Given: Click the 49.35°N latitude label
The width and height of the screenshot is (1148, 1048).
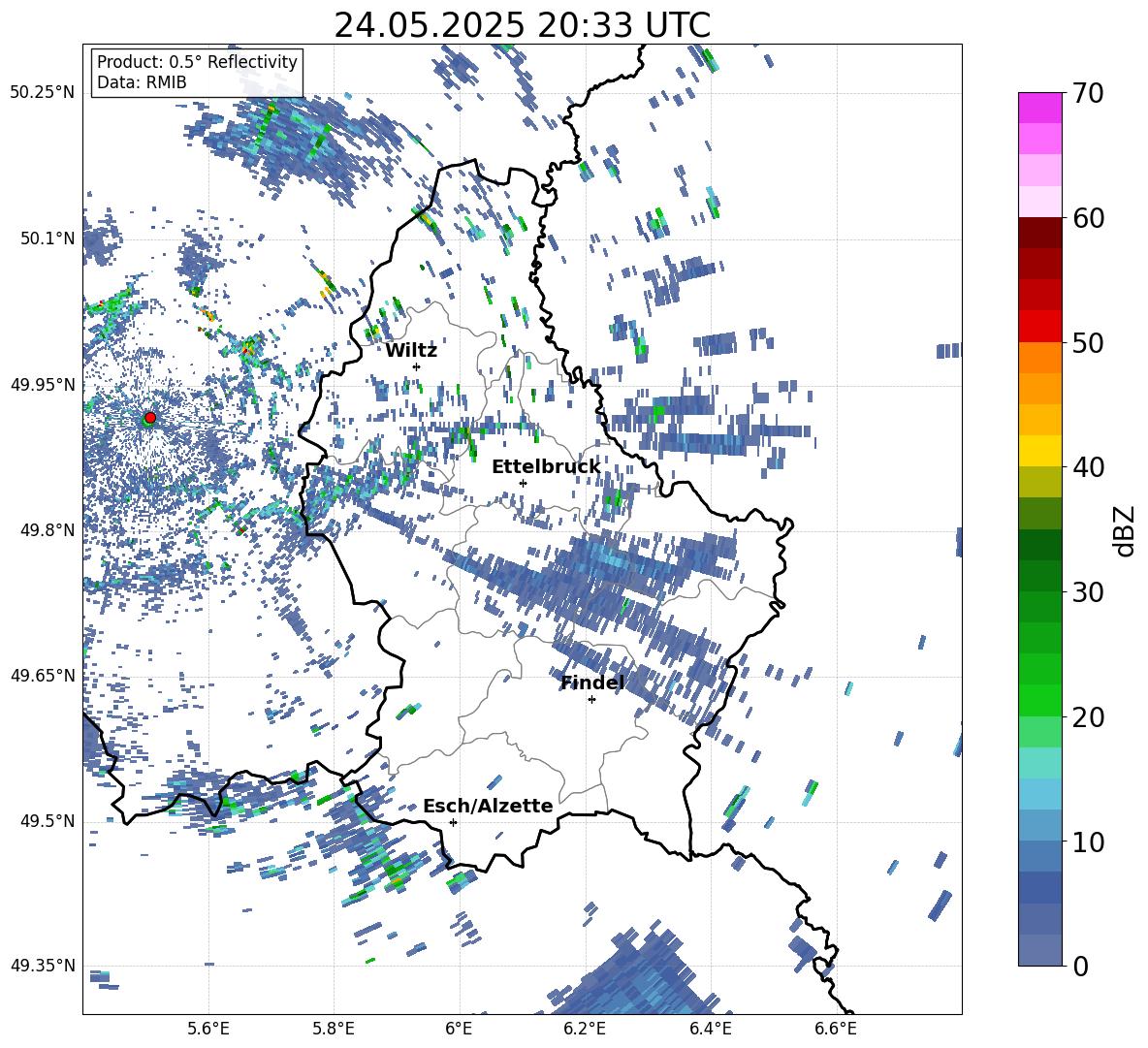Looking at the screenshot, I should point(43,966).
